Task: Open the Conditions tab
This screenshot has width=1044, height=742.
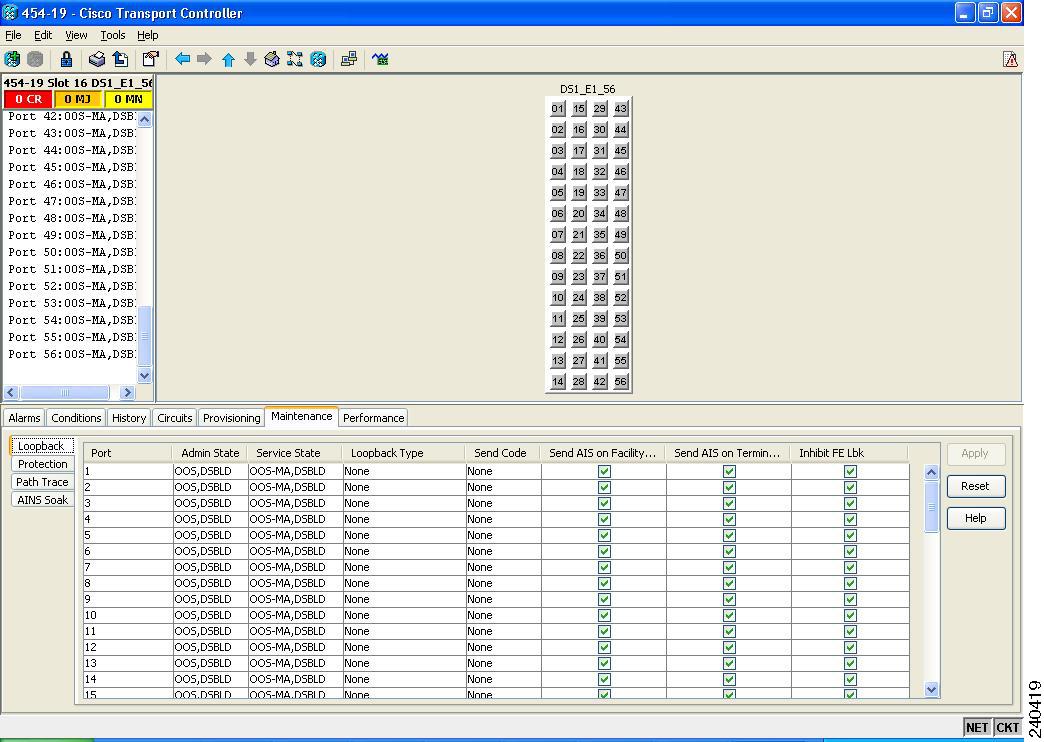Action: [76, 418]
